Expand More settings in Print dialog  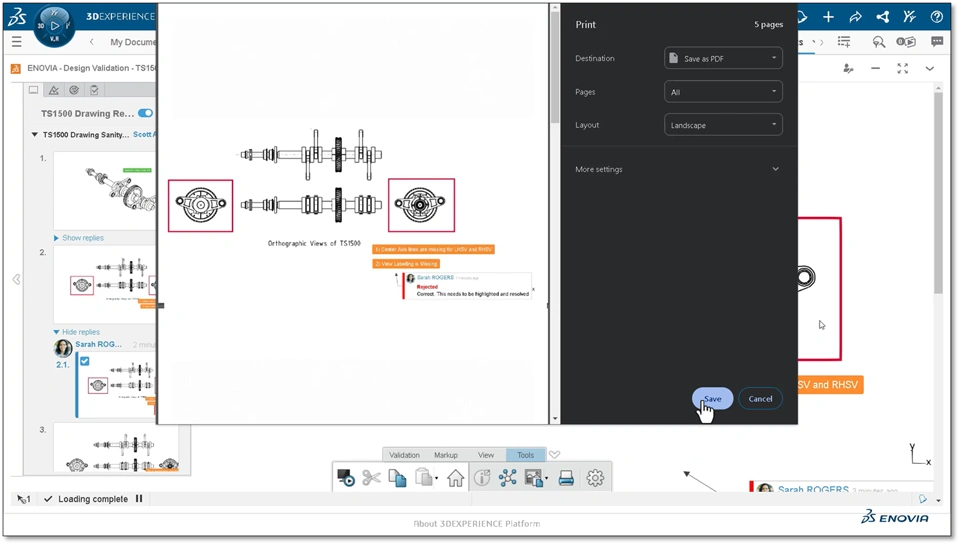click(x=677, y=169)
